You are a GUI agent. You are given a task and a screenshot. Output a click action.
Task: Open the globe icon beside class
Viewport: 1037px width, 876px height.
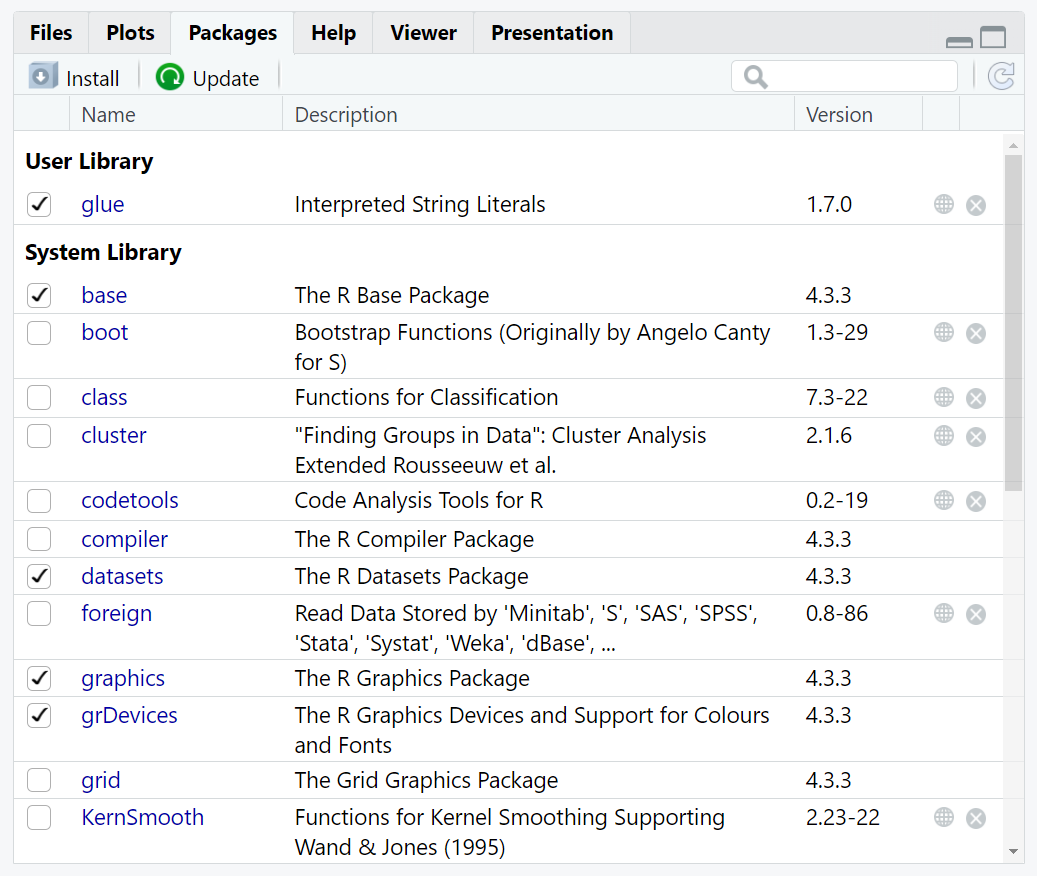944,397
